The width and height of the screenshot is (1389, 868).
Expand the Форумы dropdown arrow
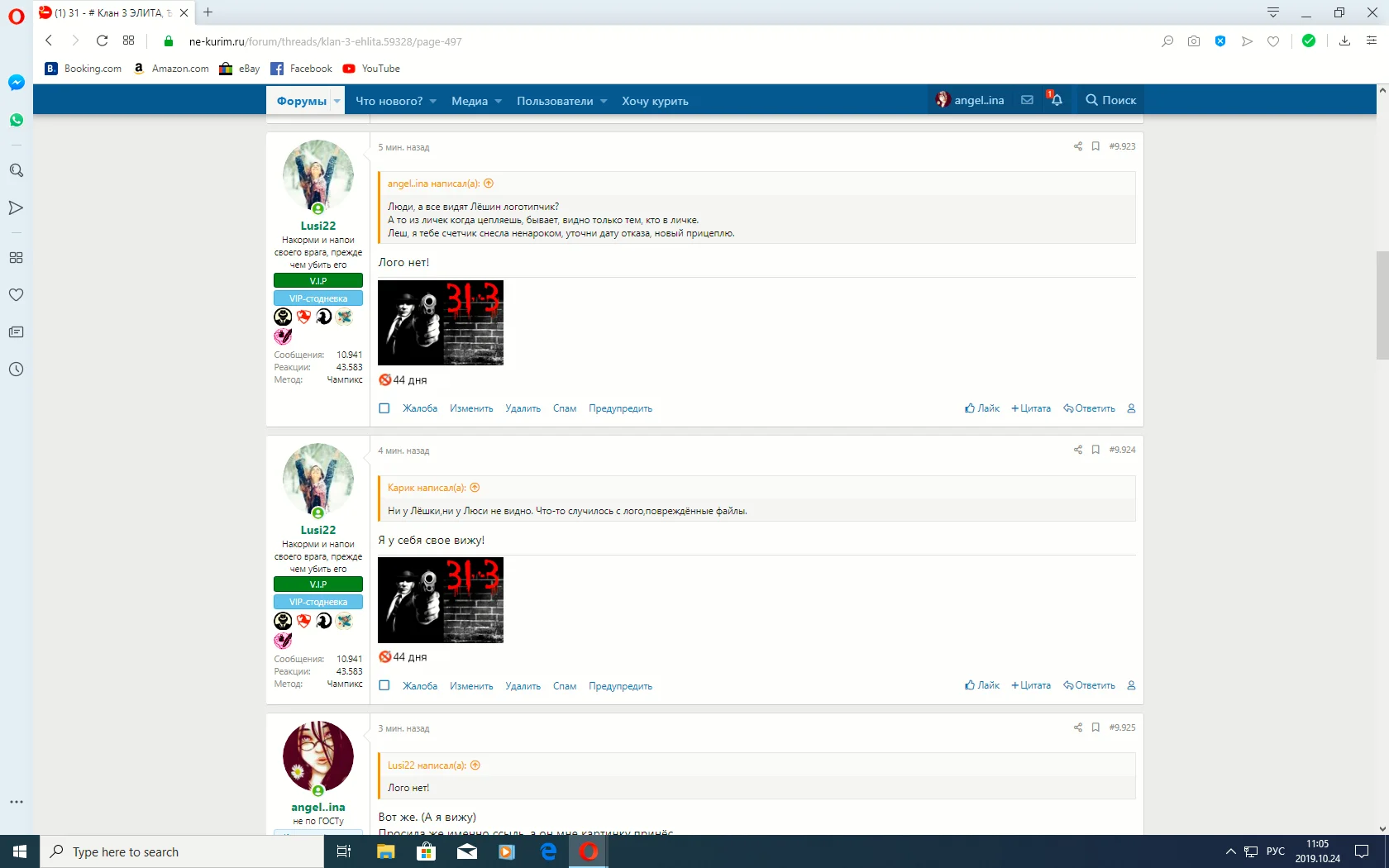pos(337,101)
